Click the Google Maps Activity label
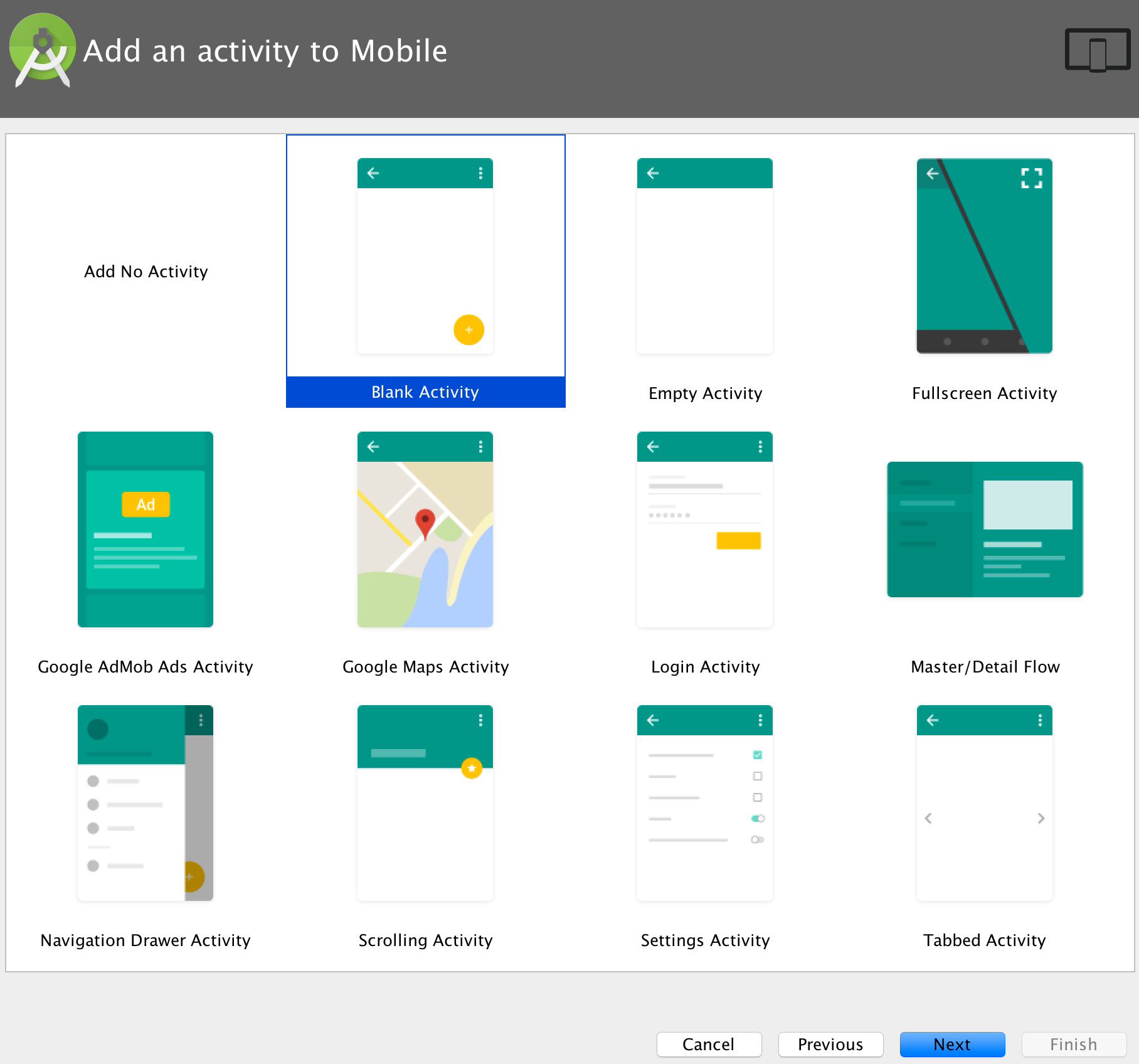 tap(426, 667)
